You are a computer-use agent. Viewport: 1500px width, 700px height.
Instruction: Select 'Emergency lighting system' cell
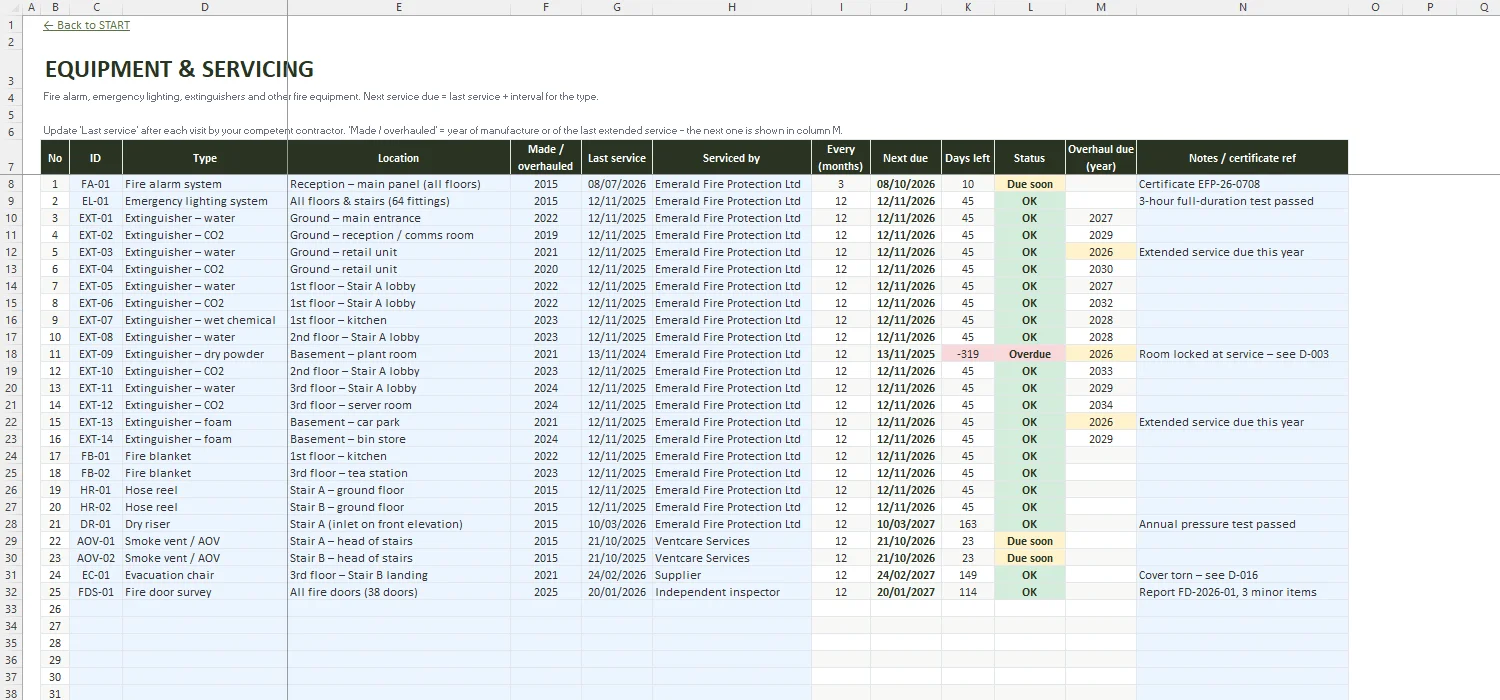[205, 201]
